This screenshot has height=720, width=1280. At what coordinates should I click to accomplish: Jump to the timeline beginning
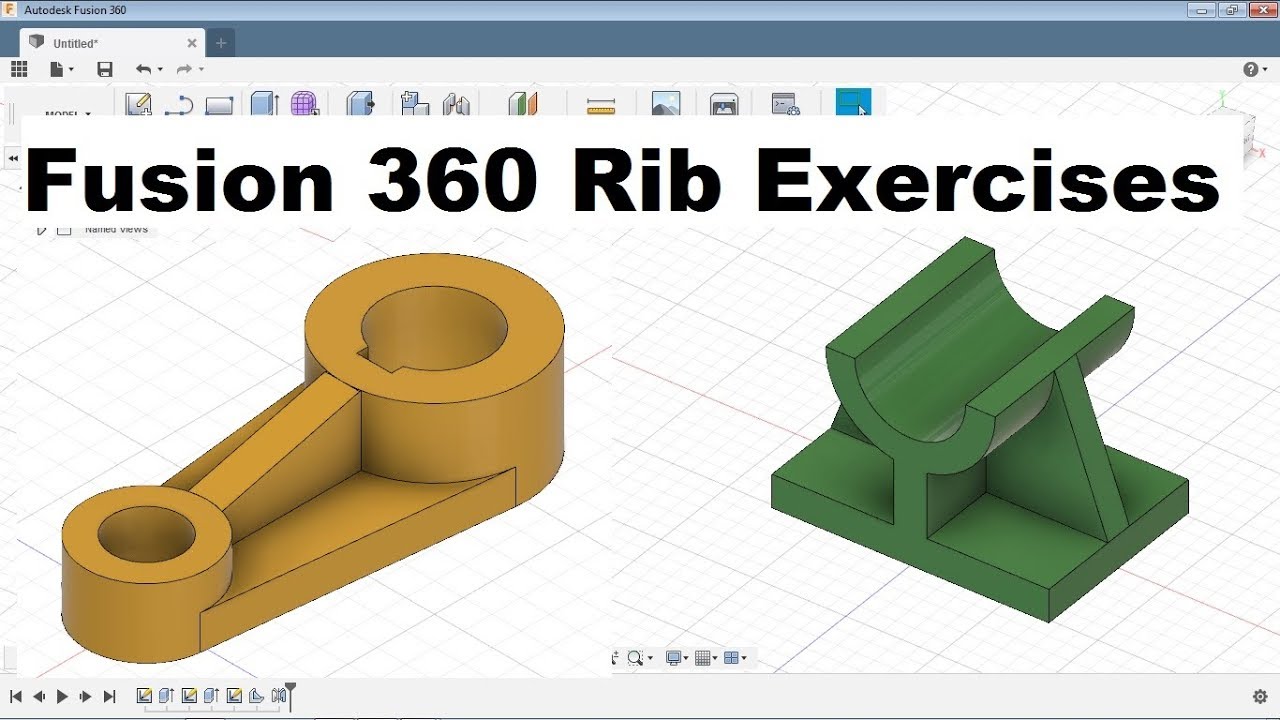16,696
